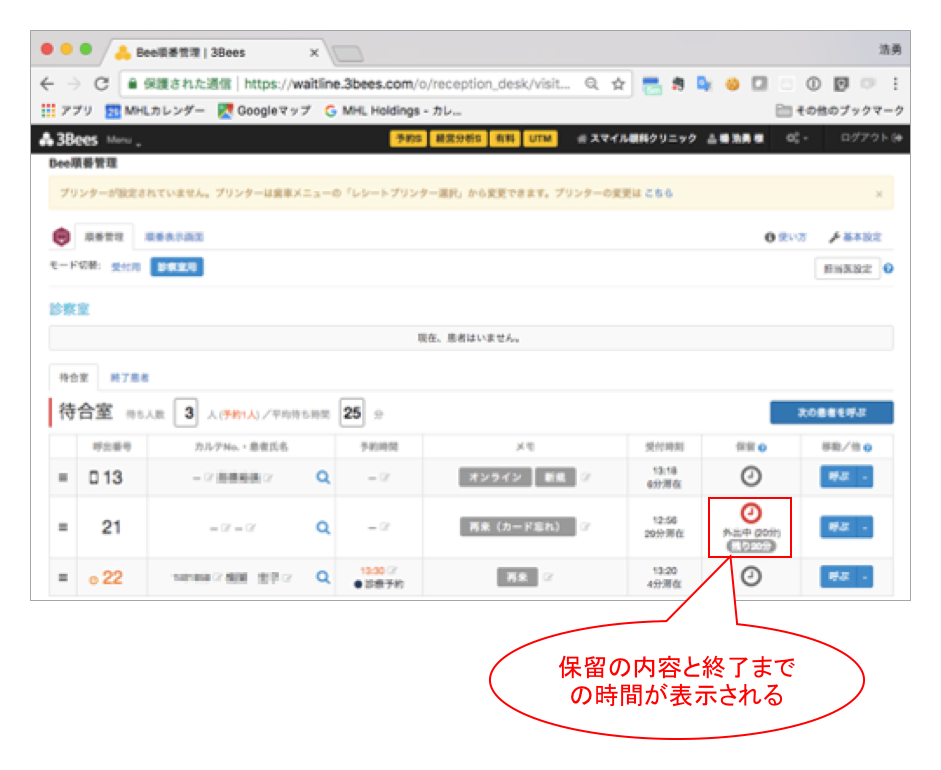Image resolution: width=941 pixels, height=770 pixels.
Task: Click the magnifier search icon in row 21
Action: (x=323, y=528)
